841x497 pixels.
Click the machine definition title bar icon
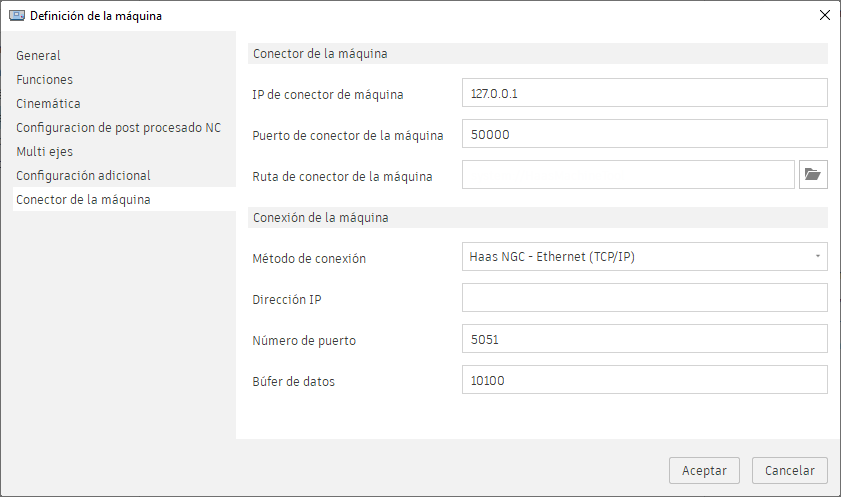point(16,15)
